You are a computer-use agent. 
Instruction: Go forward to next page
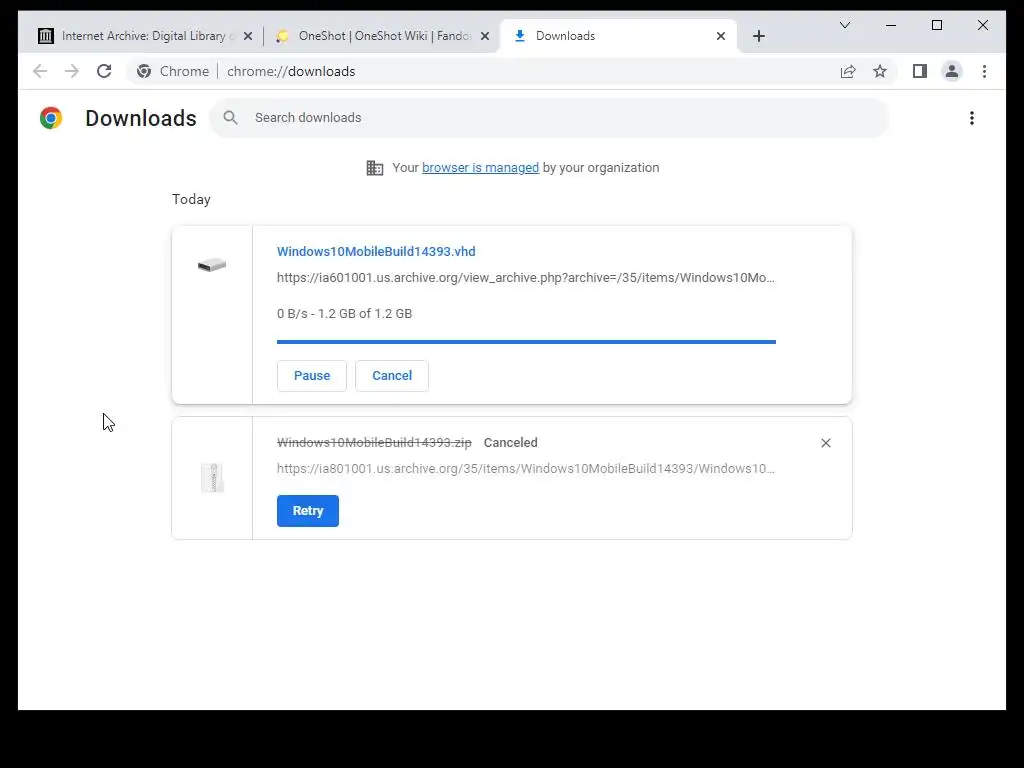(x=72, y=71)
